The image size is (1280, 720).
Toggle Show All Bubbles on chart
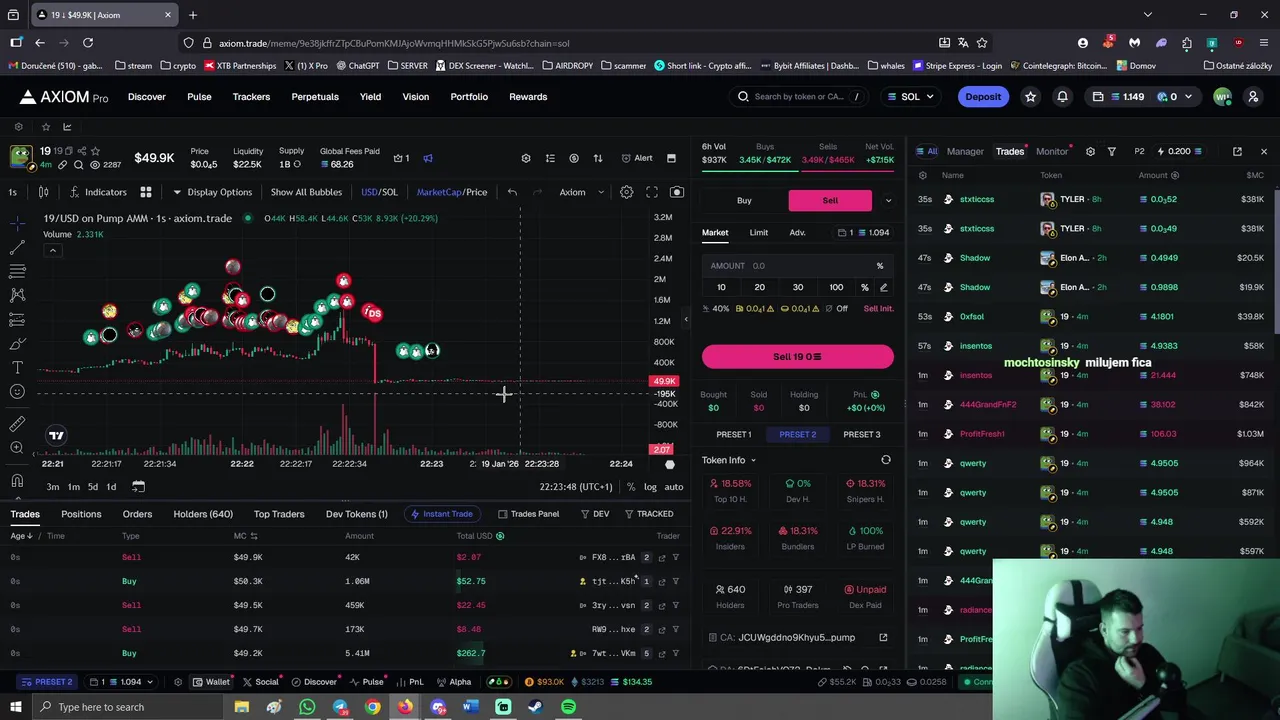(x=306, y=192)
